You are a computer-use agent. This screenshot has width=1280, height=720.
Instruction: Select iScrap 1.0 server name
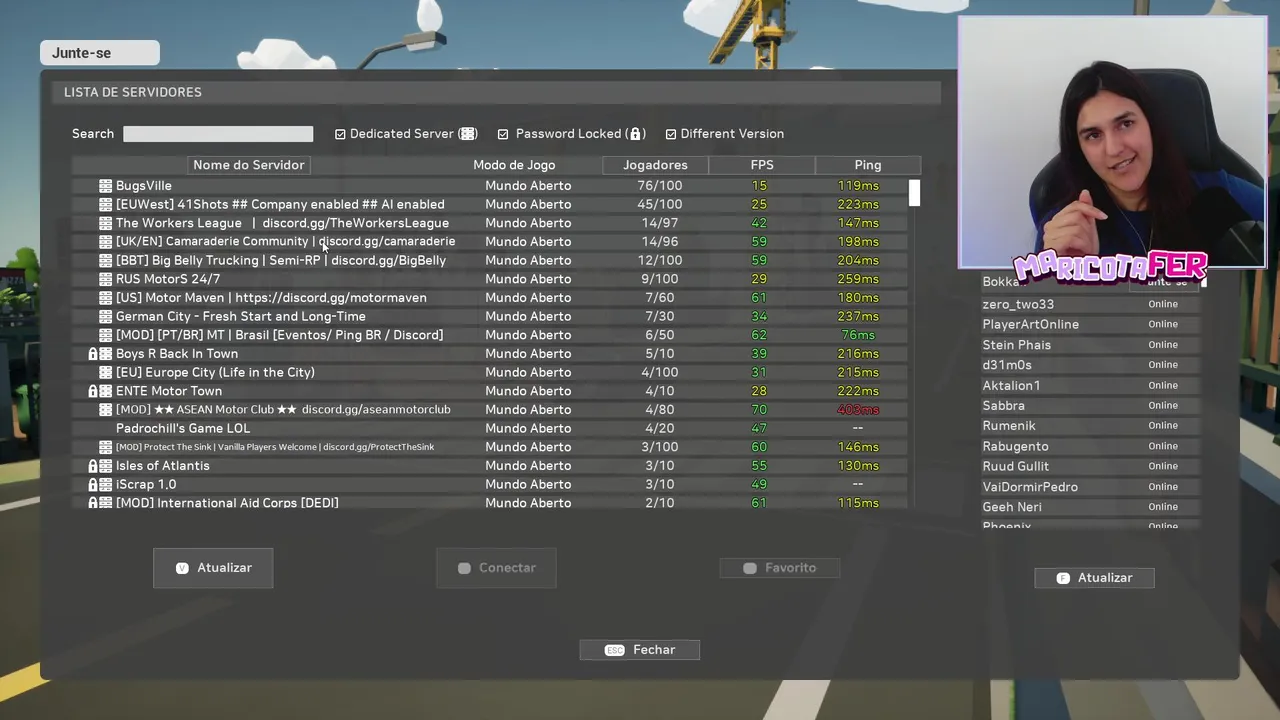pyautogui.click(x=146, y=484)
